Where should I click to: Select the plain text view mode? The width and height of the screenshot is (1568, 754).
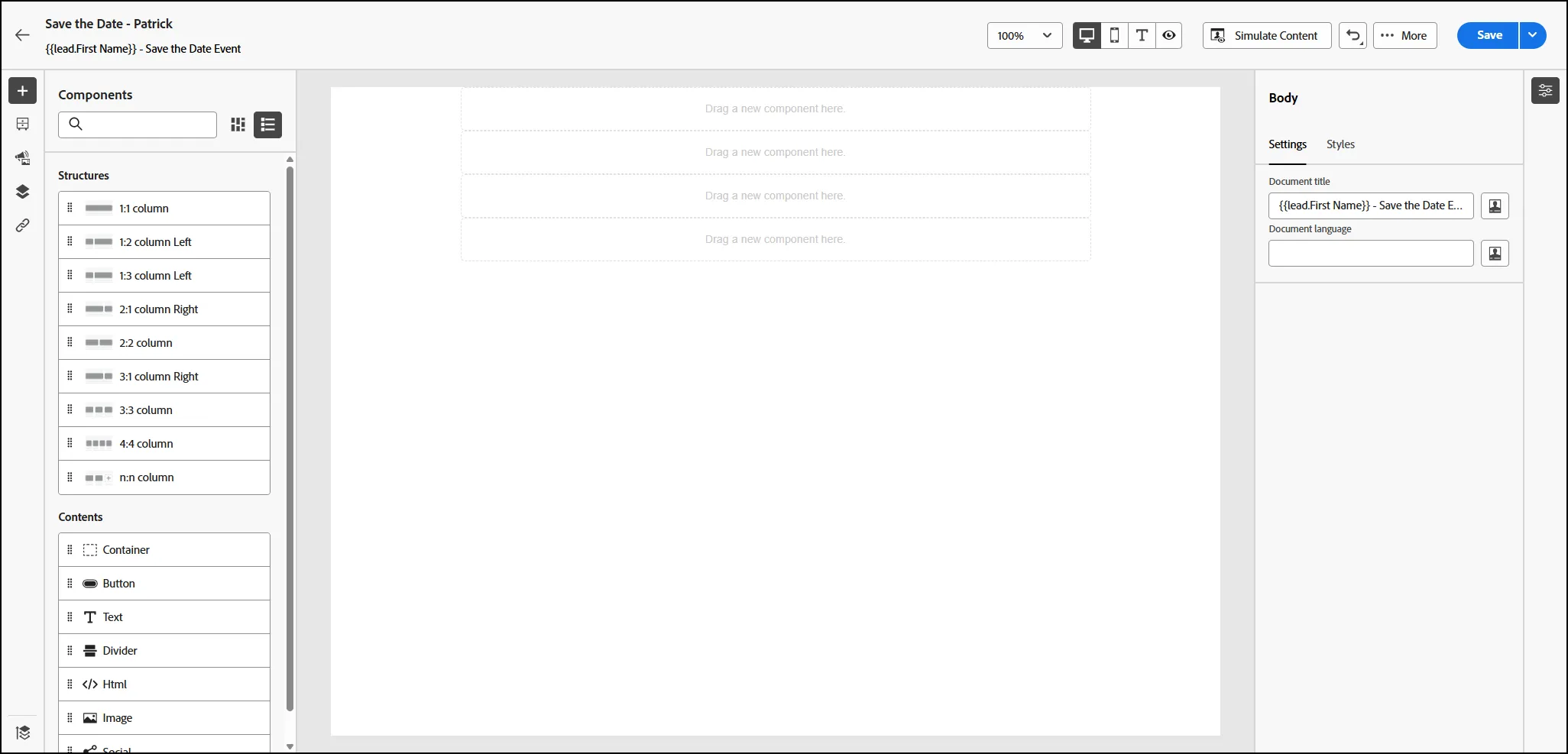click(1142, 35)
